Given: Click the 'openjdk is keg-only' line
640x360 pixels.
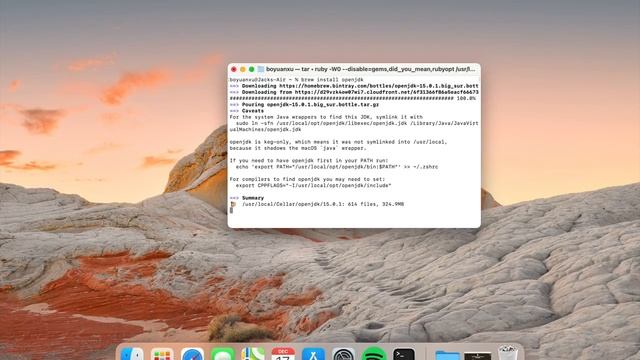Looking at the screenshot, I should pyautogui.click(x=338, y=142).
